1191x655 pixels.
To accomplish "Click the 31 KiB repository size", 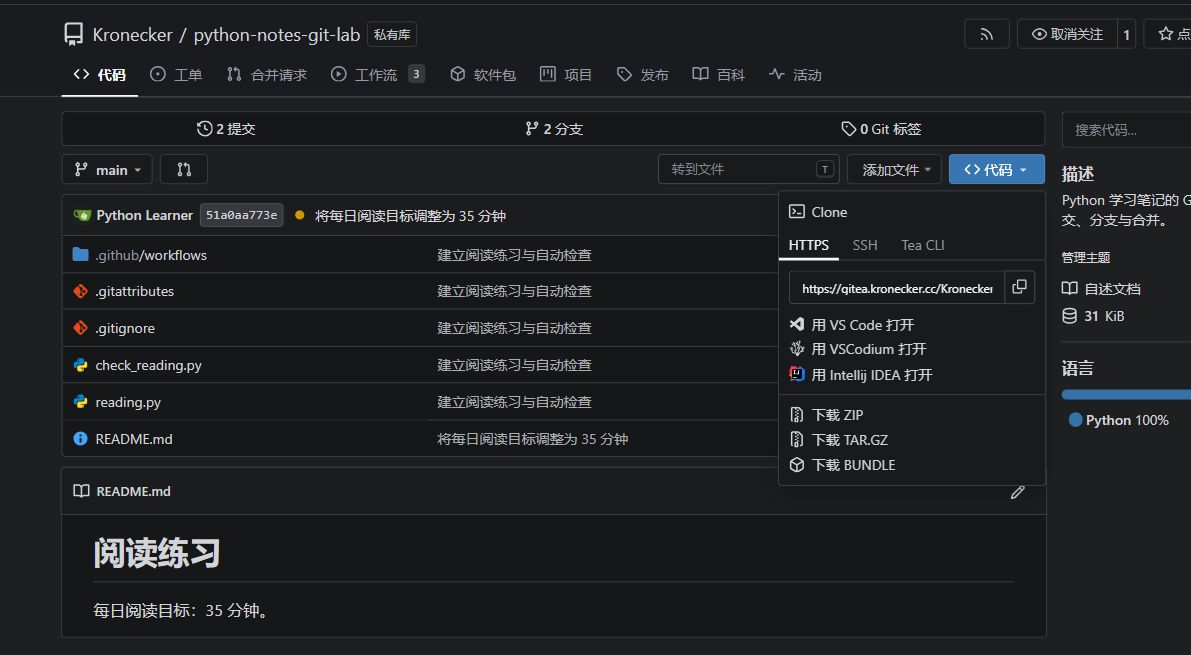I will (x=1093, y=316).
